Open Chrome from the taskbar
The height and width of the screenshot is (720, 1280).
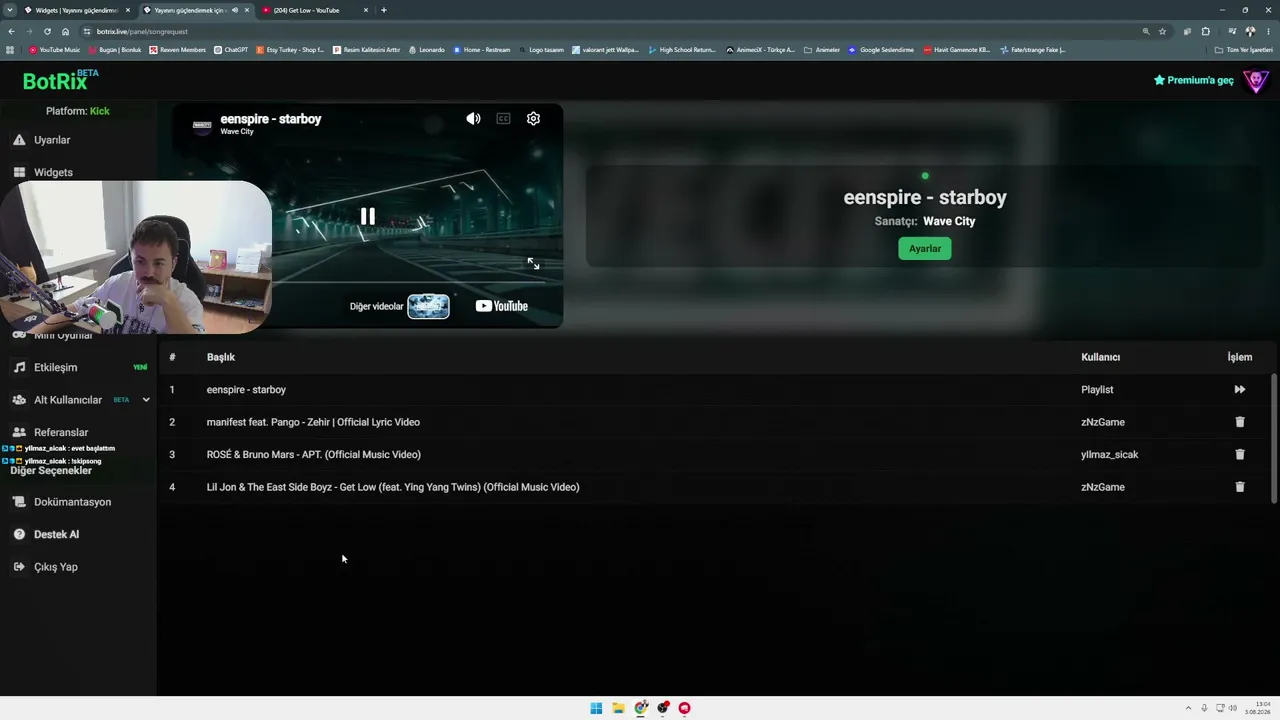point(640,708)
